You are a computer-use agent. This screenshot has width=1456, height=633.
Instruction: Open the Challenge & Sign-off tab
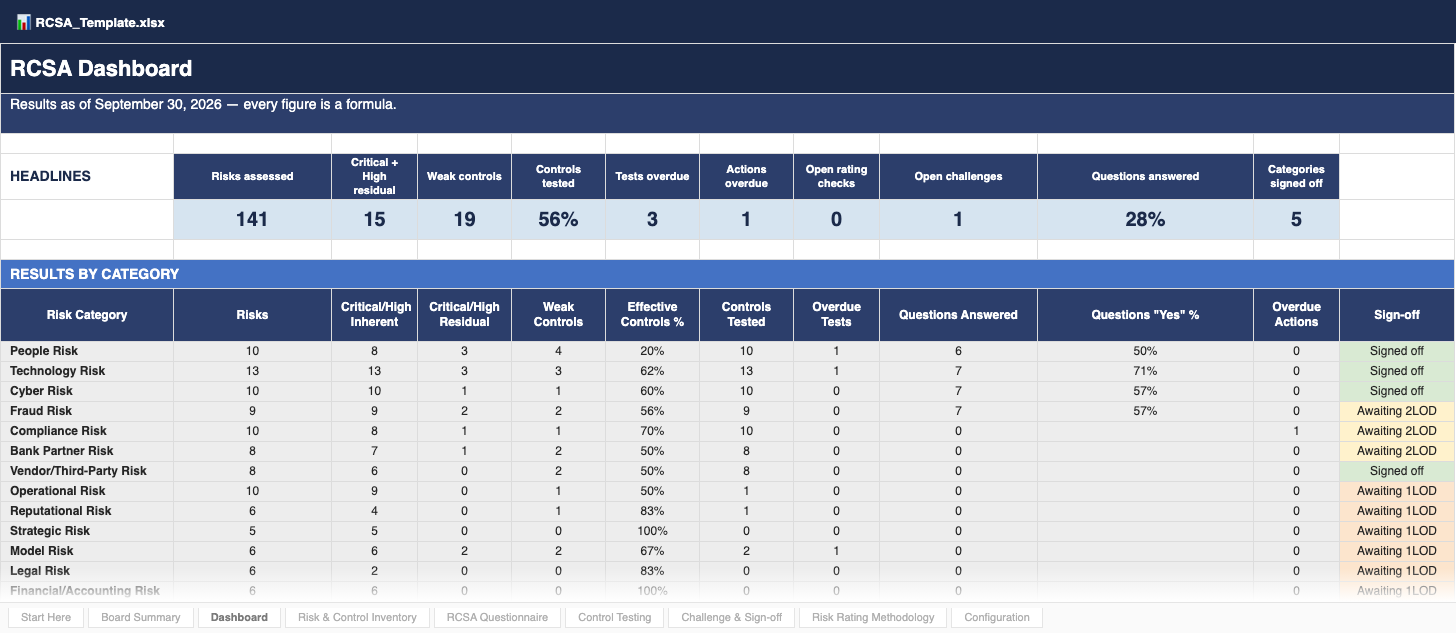coord(731,617)
